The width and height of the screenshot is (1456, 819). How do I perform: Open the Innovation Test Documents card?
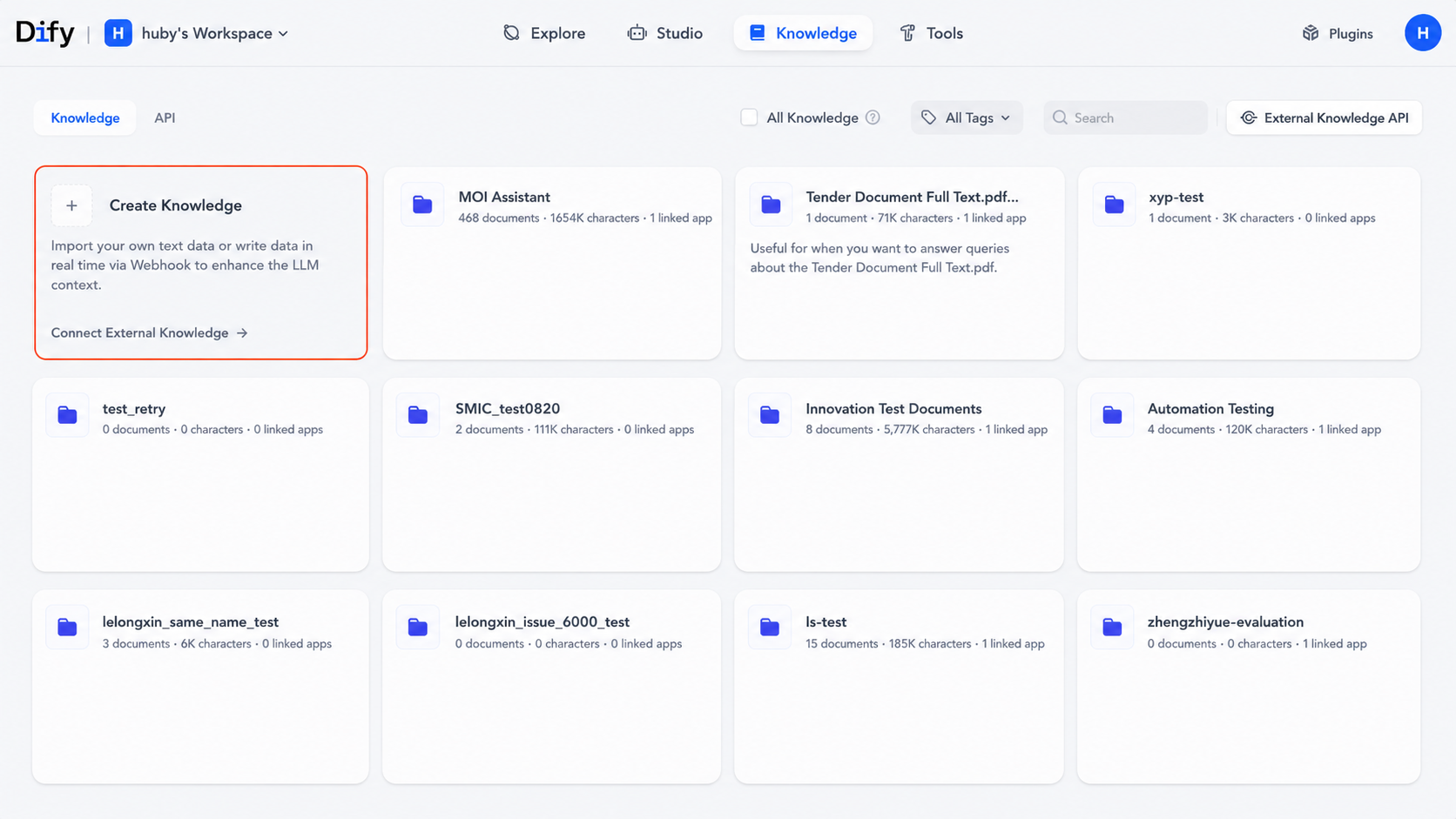899,475
